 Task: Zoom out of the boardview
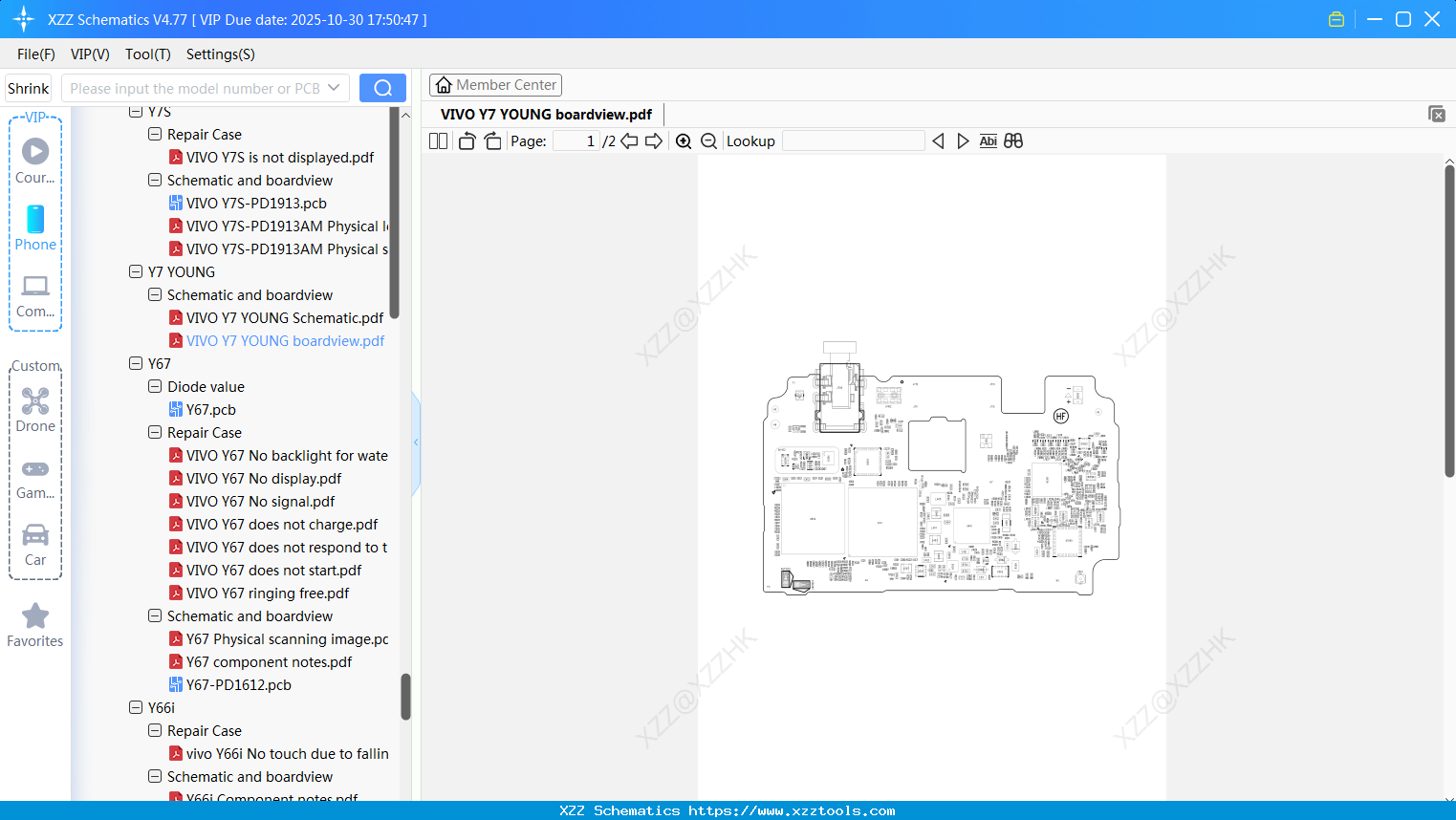click(x=709, y=141)
